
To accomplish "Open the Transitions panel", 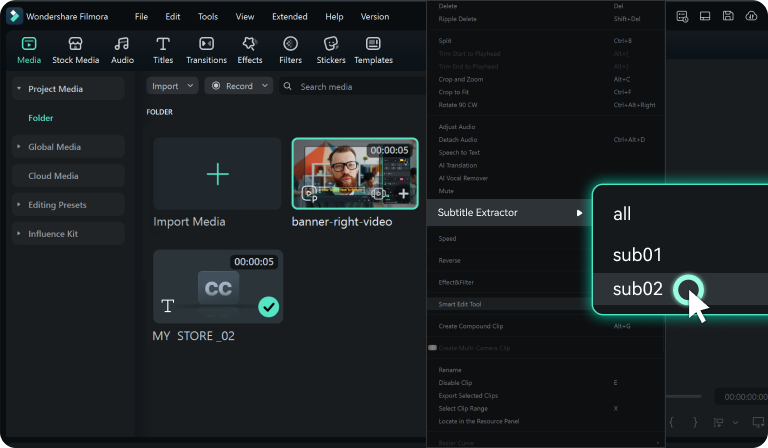I will point(206,50).
